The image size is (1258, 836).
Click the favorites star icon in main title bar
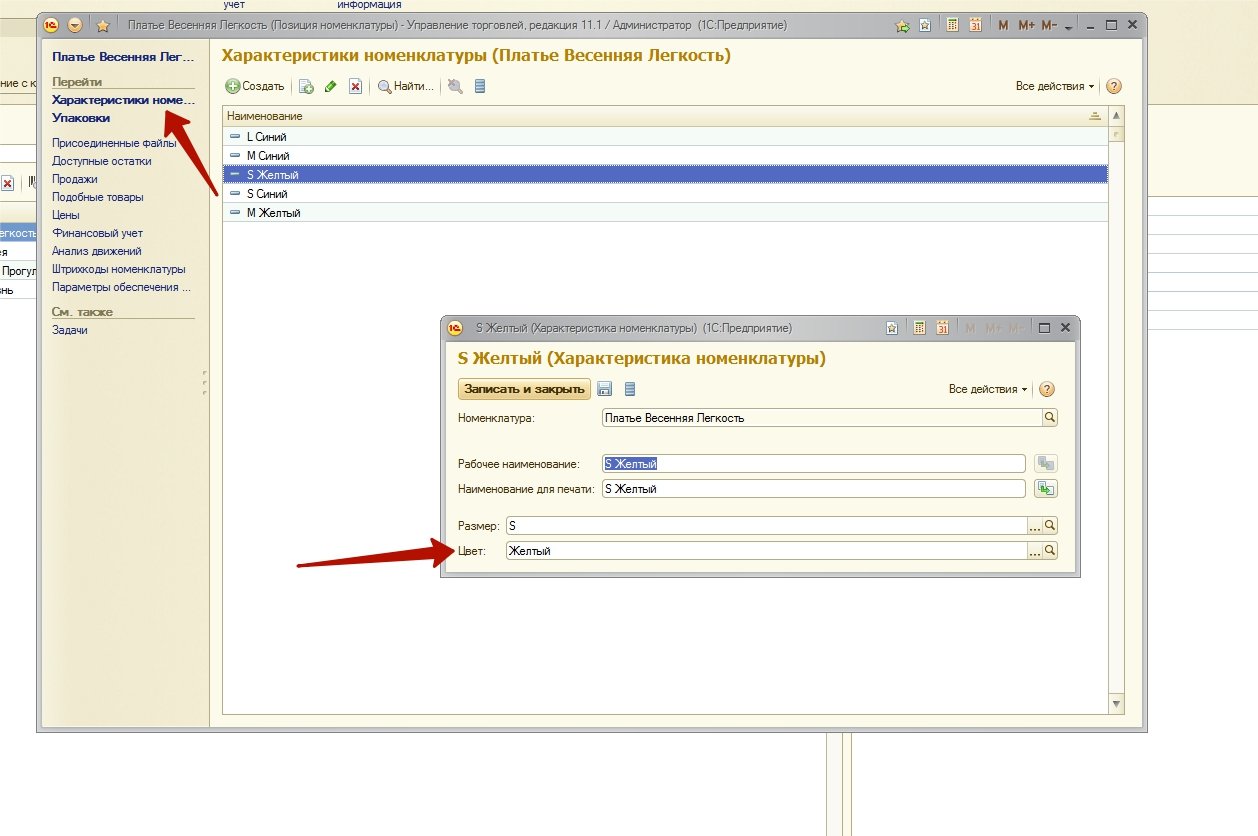[102, 26]
